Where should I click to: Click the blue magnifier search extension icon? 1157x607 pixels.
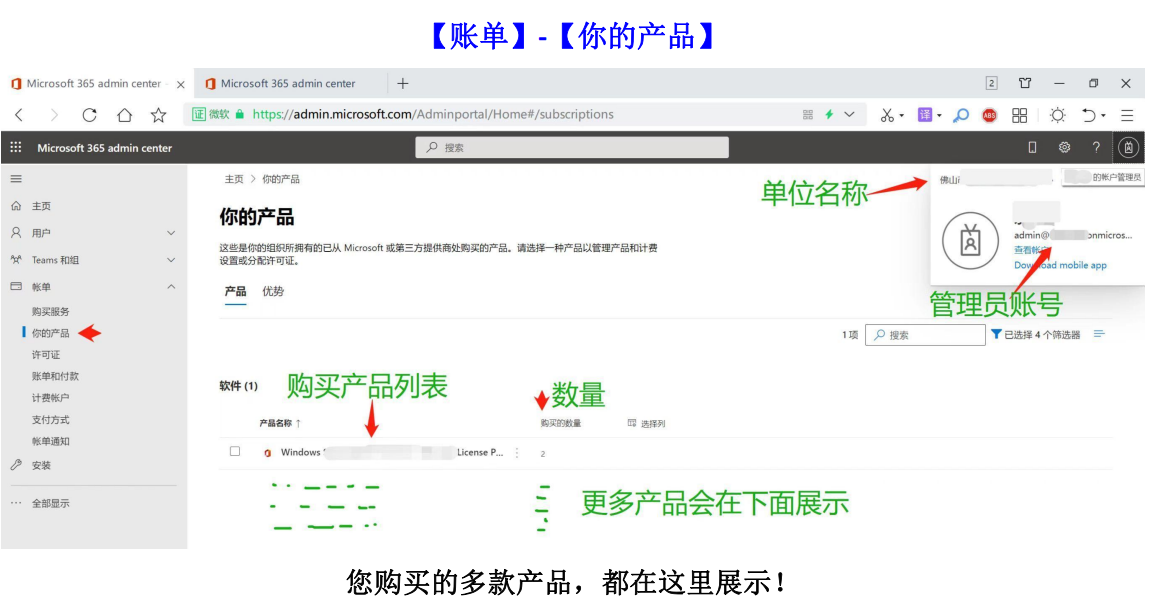(x=961, y=115)
